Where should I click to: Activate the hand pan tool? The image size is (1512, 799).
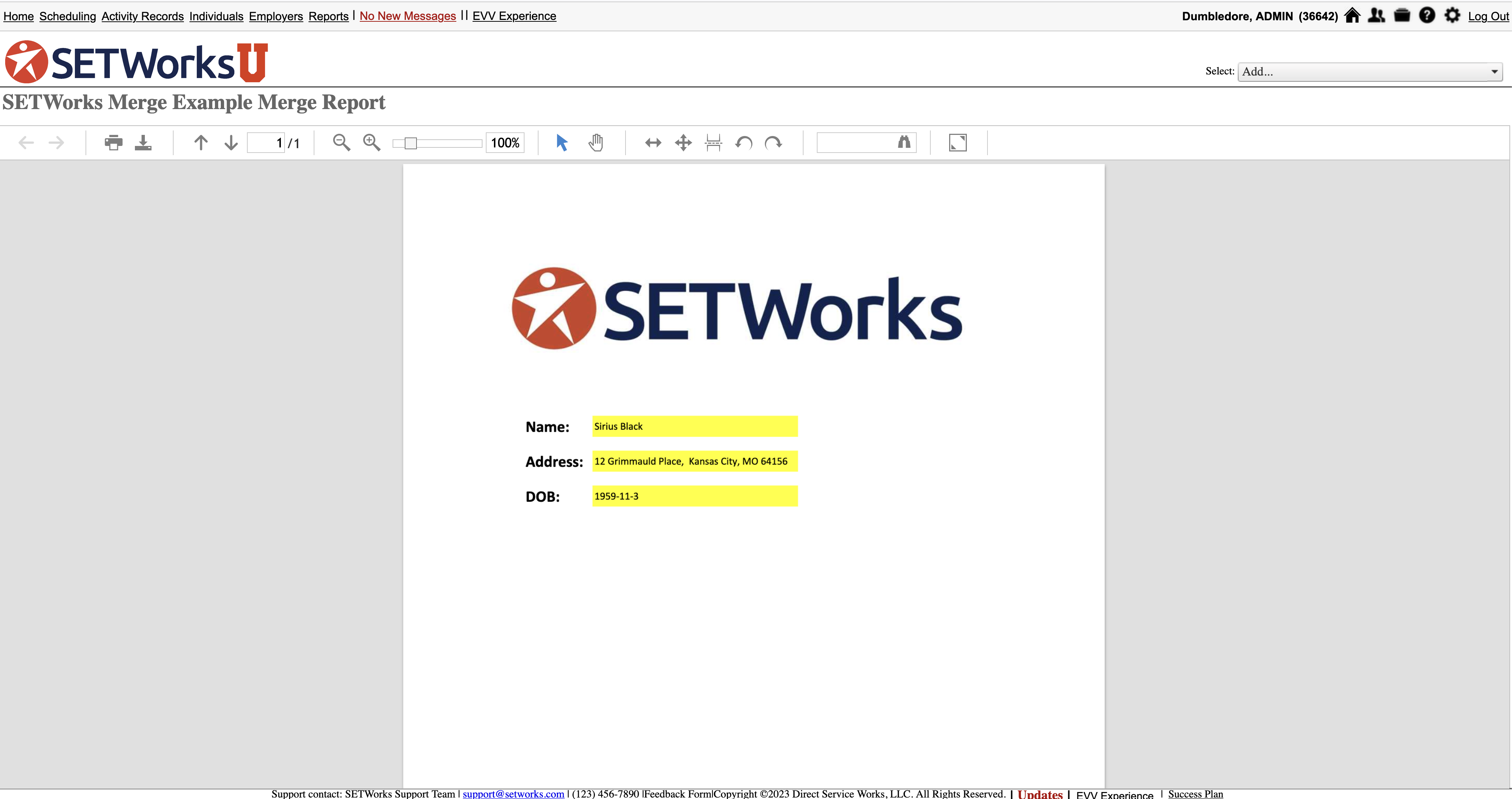[596, 143]
